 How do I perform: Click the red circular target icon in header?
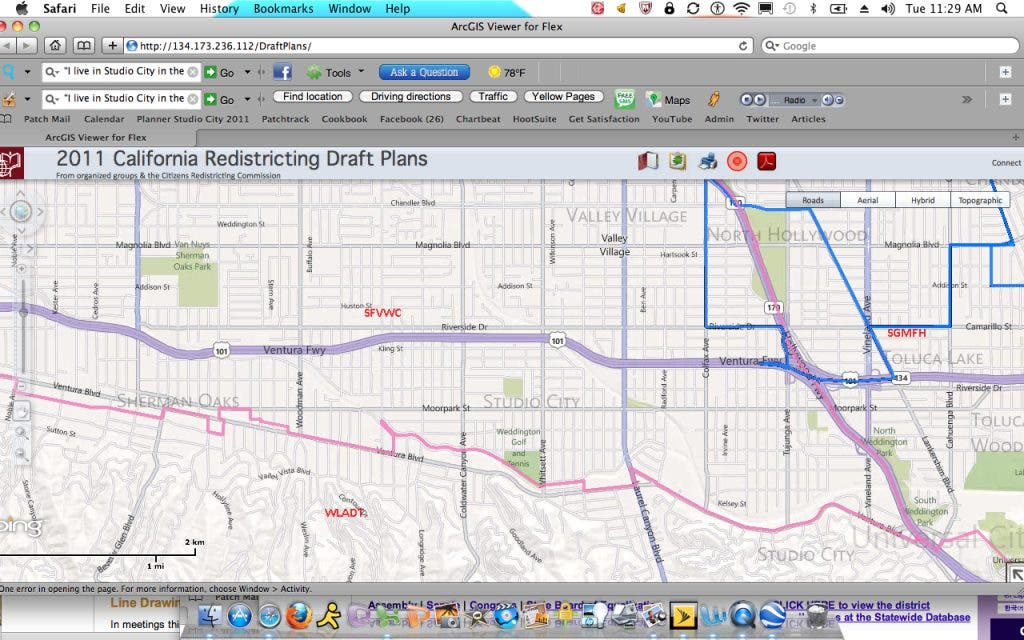point(737,161)
